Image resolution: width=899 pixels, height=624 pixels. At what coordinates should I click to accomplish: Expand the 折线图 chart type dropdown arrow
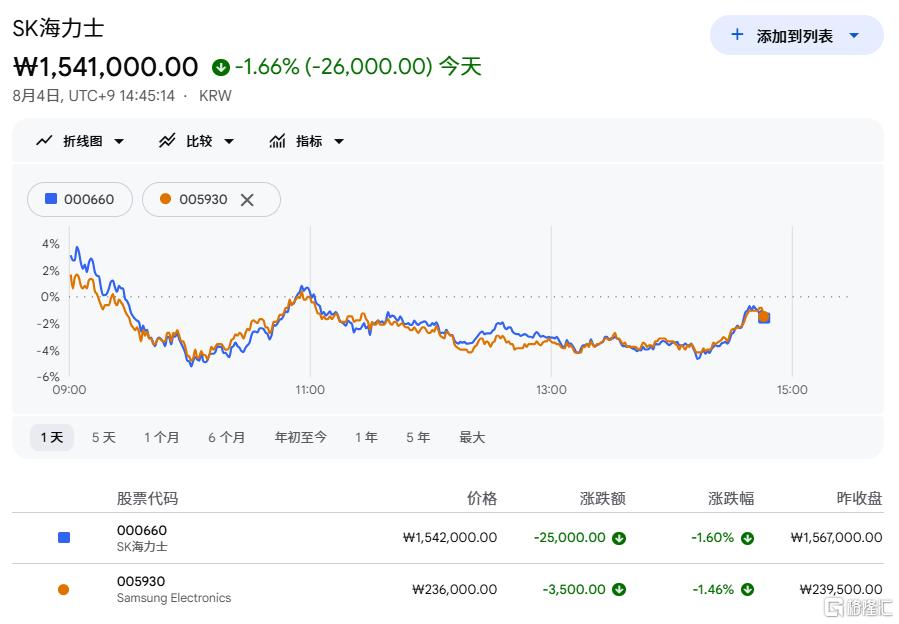(x=119, y=142)
